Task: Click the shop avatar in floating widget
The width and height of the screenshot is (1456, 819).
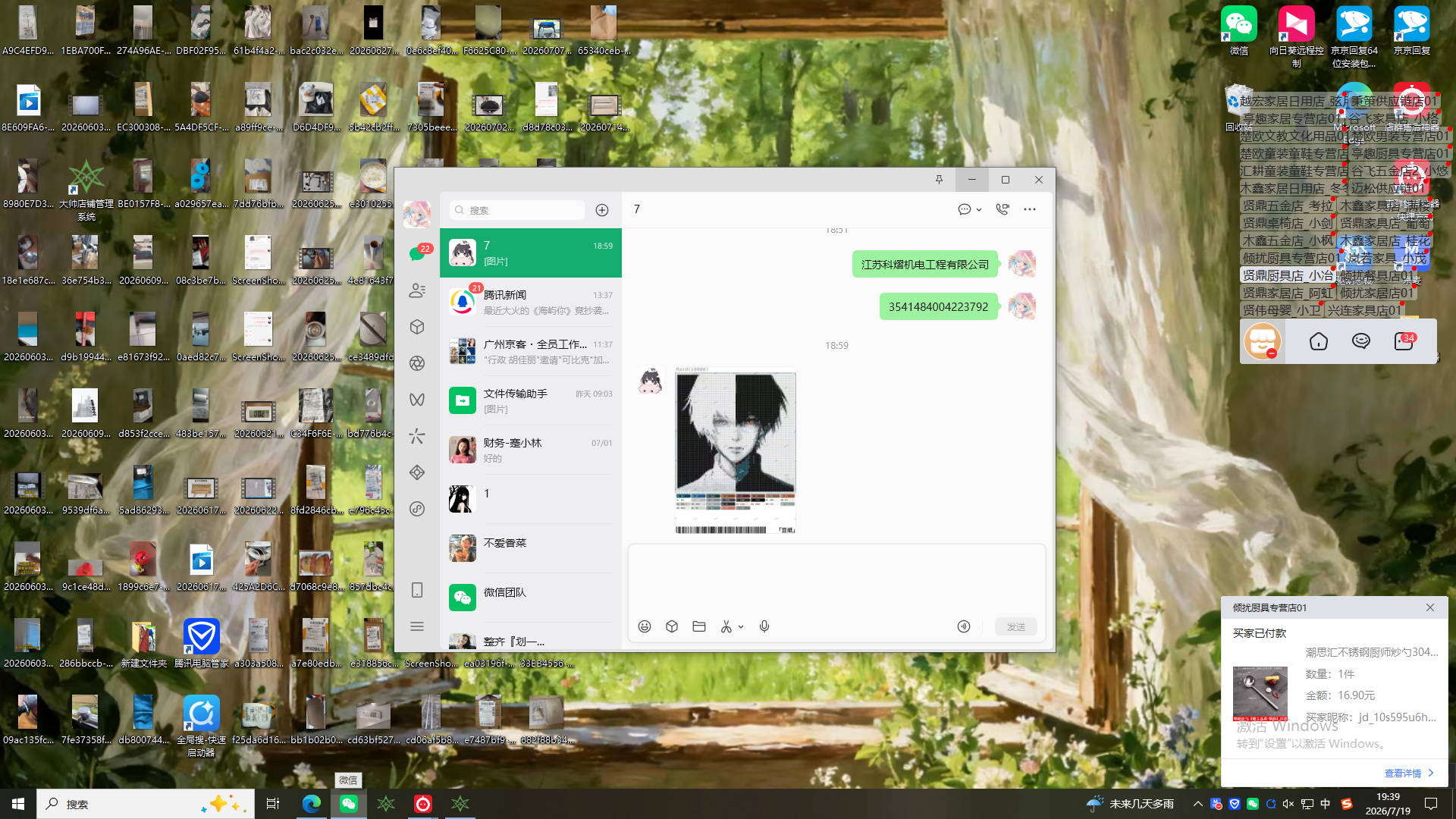Action: pyautogui.click(x=1263, y=341)
